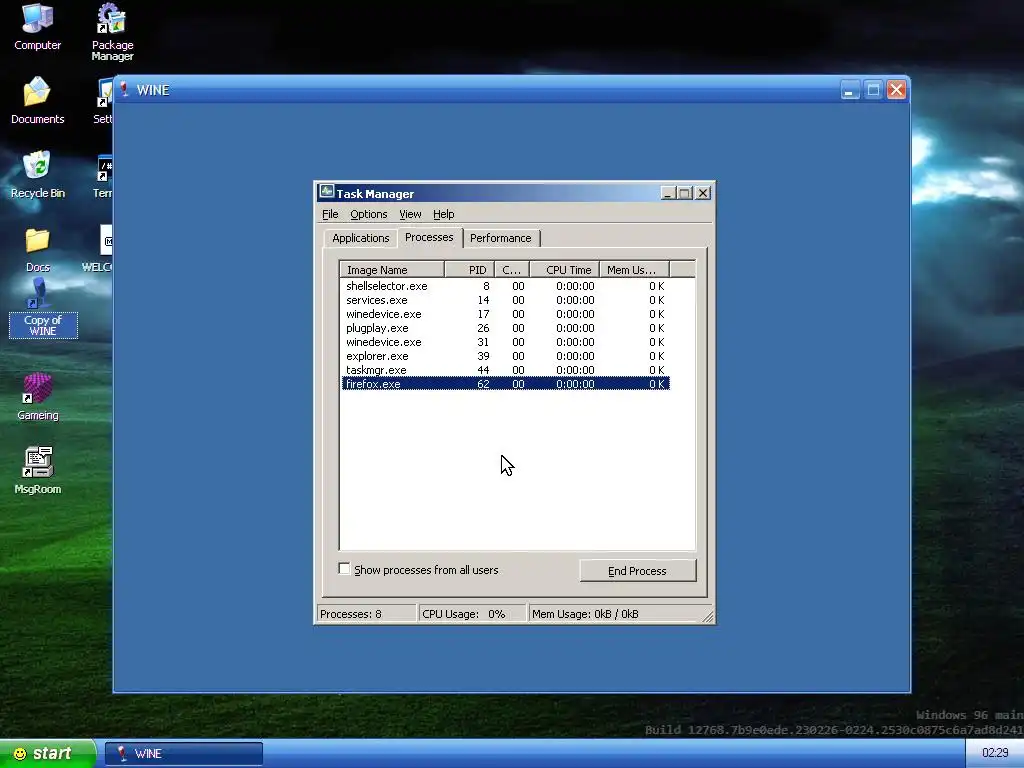The width and height of the screenshot is (1024, 768).
Task: Sort by Mem Usage column header
Action: coord(635,270)
